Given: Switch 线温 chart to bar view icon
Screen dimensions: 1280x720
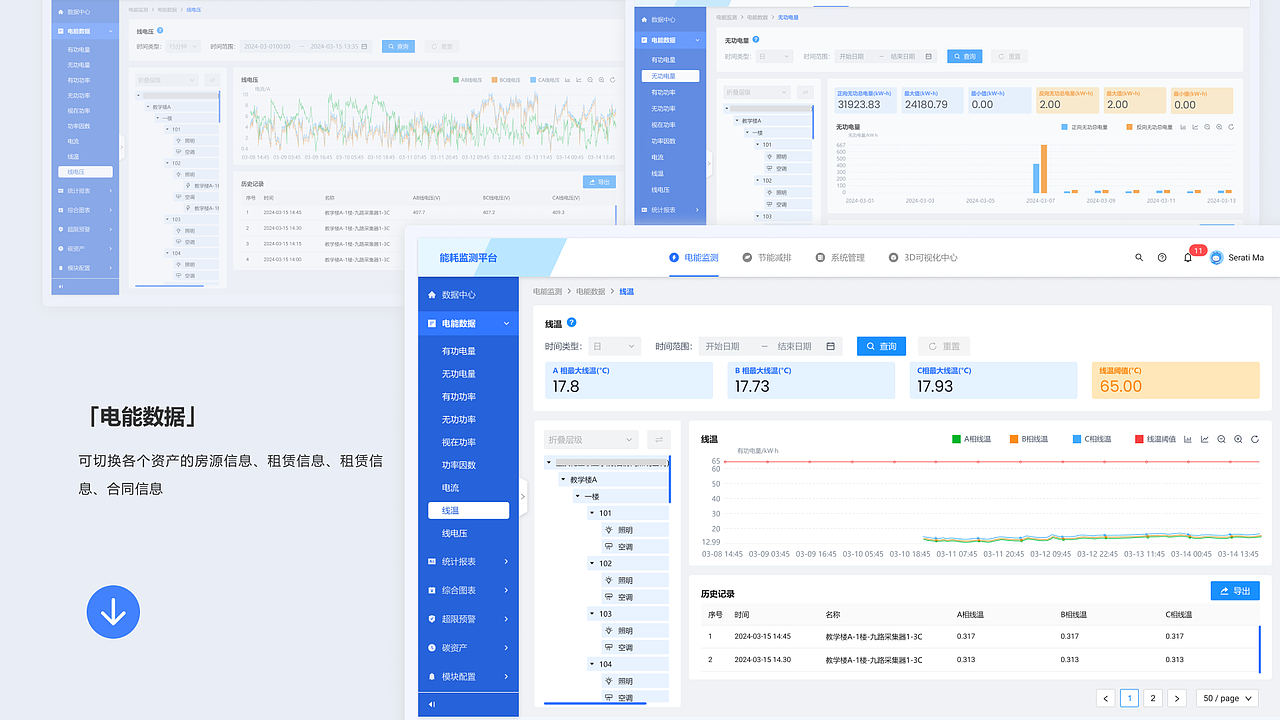Looking at the screenshot, I should coord(1188,439).
